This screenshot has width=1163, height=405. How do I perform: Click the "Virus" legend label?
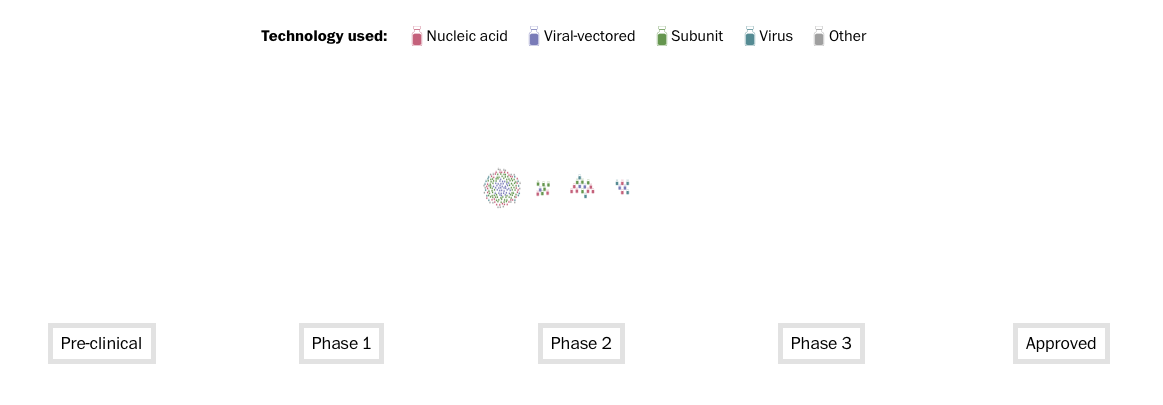(x=776, y=37)
